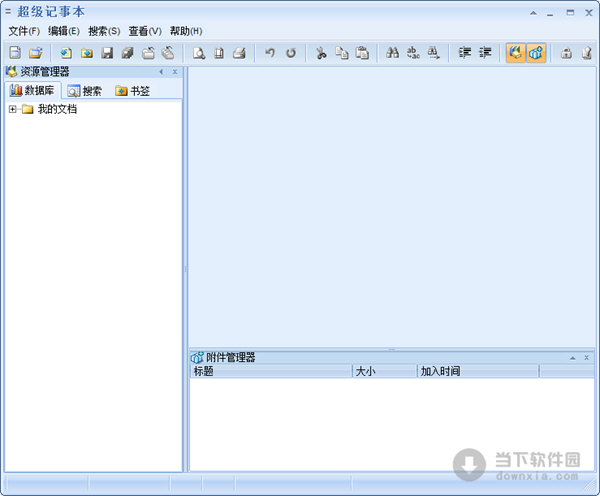The image size is (600, 496).
Task: Click the Save All stacked disks icon
Action: click(127, 52)
